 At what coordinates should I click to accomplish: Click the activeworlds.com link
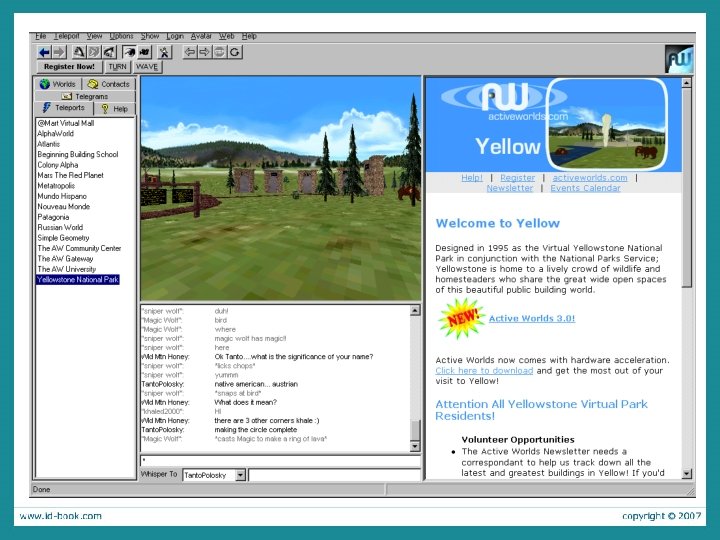[x=590, y=178]
